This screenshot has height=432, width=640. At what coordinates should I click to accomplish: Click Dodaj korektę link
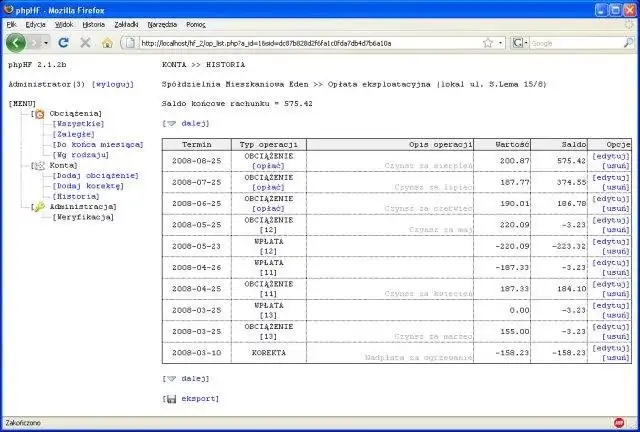click(x=88, y=186)
